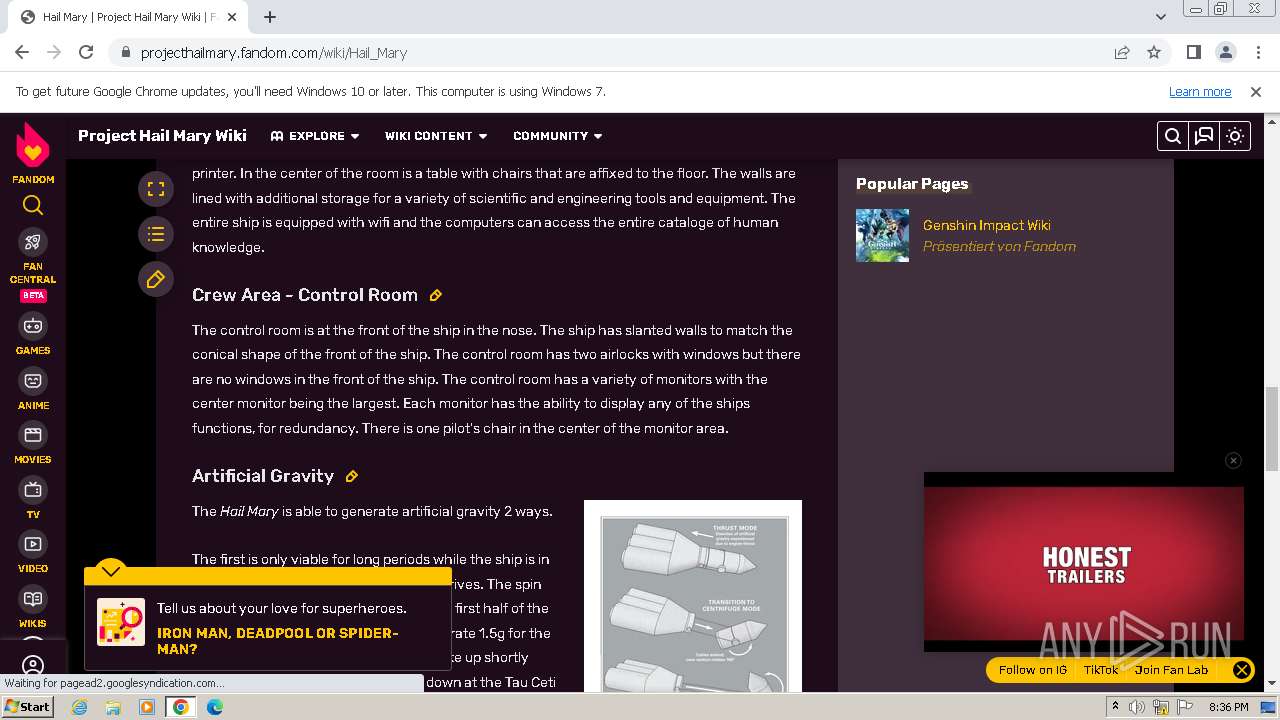This screenshot has width=1280, height=720.
Task: Open a new browser tab
Action: [x=270, y=17]
